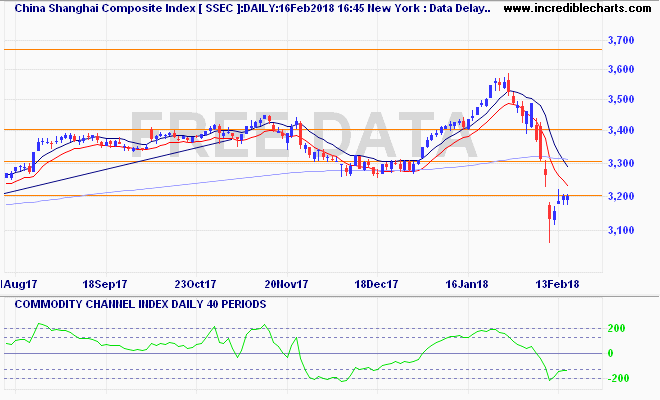Select the 20Nov17 date marker
This screenshot has height=400, width=660.
283,284
